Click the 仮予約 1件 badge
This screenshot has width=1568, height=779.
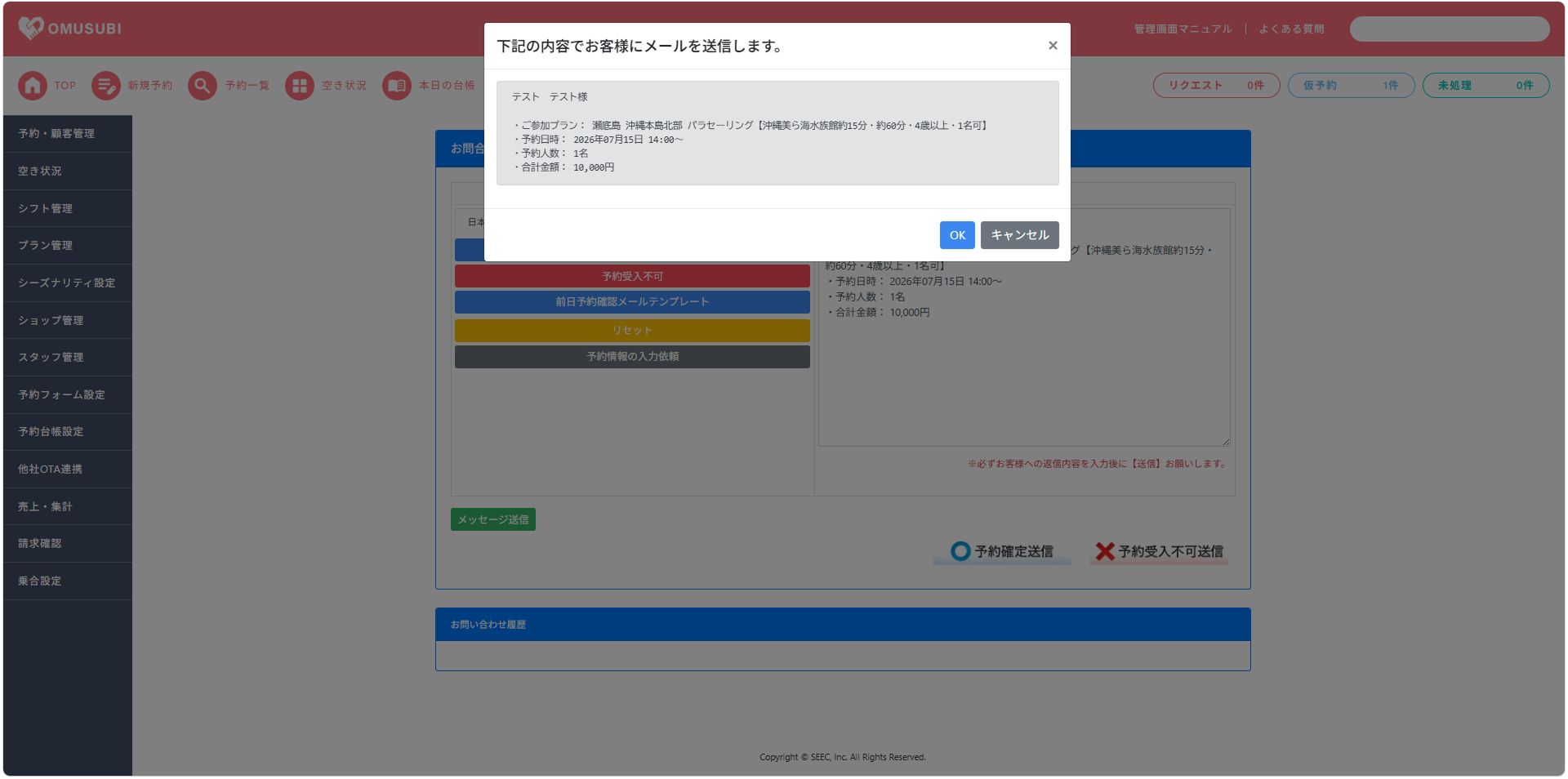(1351, 85)
